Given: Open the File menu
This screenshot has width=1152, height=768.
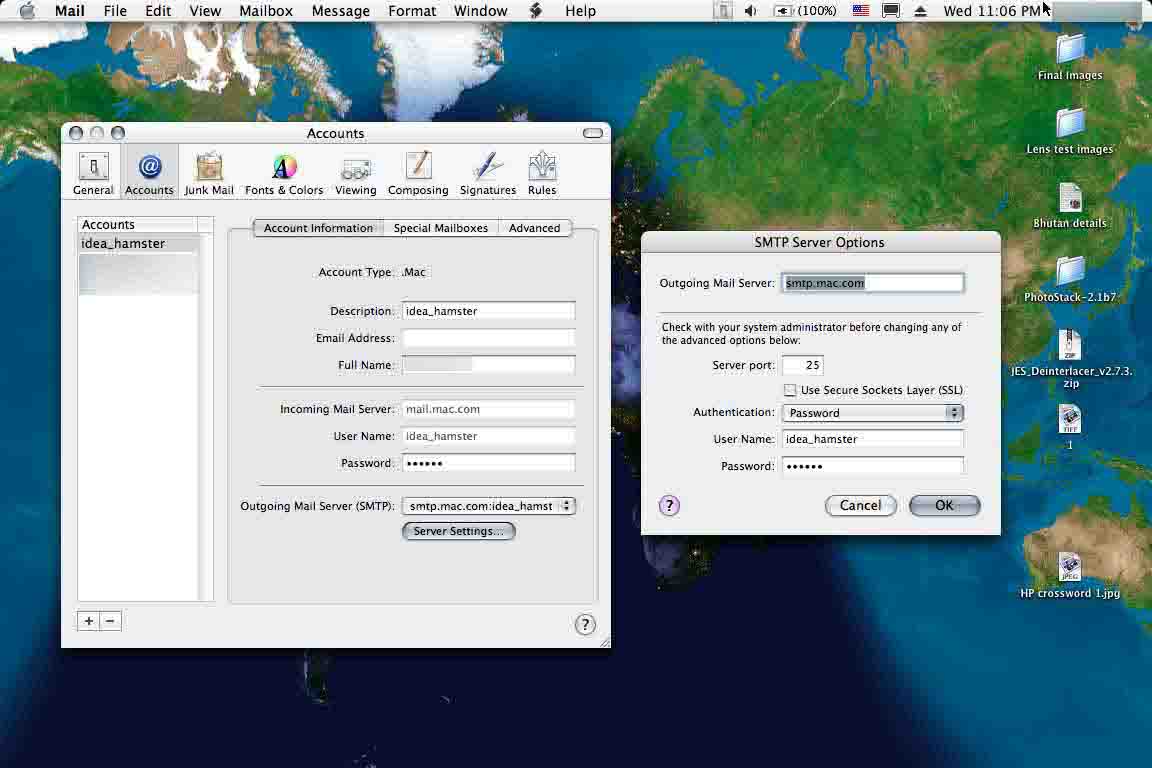Looking at the screenshot, I should coord(115,11).
